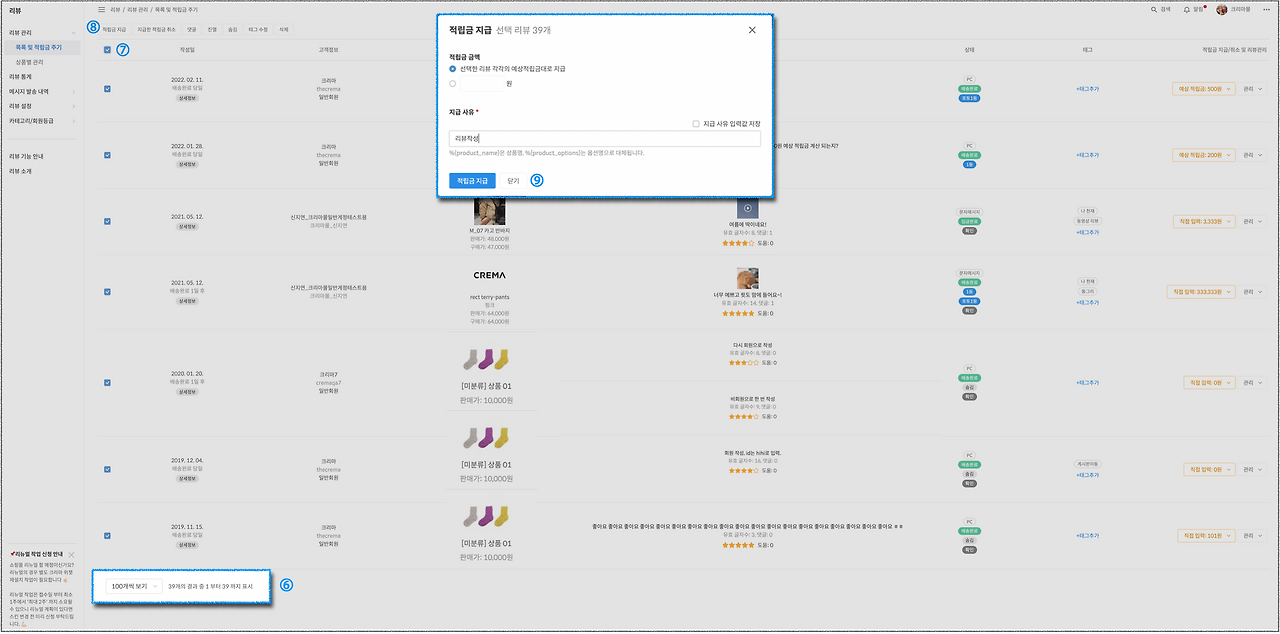Click the 삭제 toolbar button

pos(284,30)
